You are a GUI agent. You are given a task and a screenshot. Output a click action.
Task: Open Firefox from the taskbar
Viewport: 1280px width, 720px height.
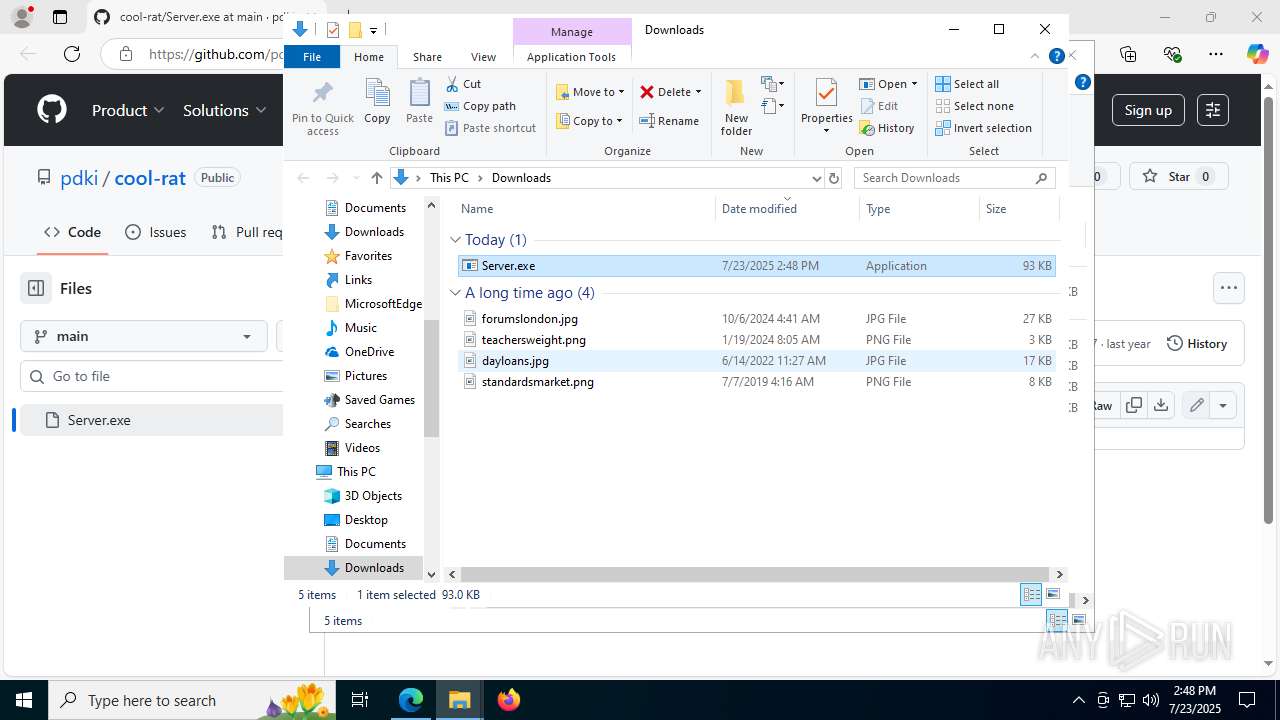click(x=509, y=700)
